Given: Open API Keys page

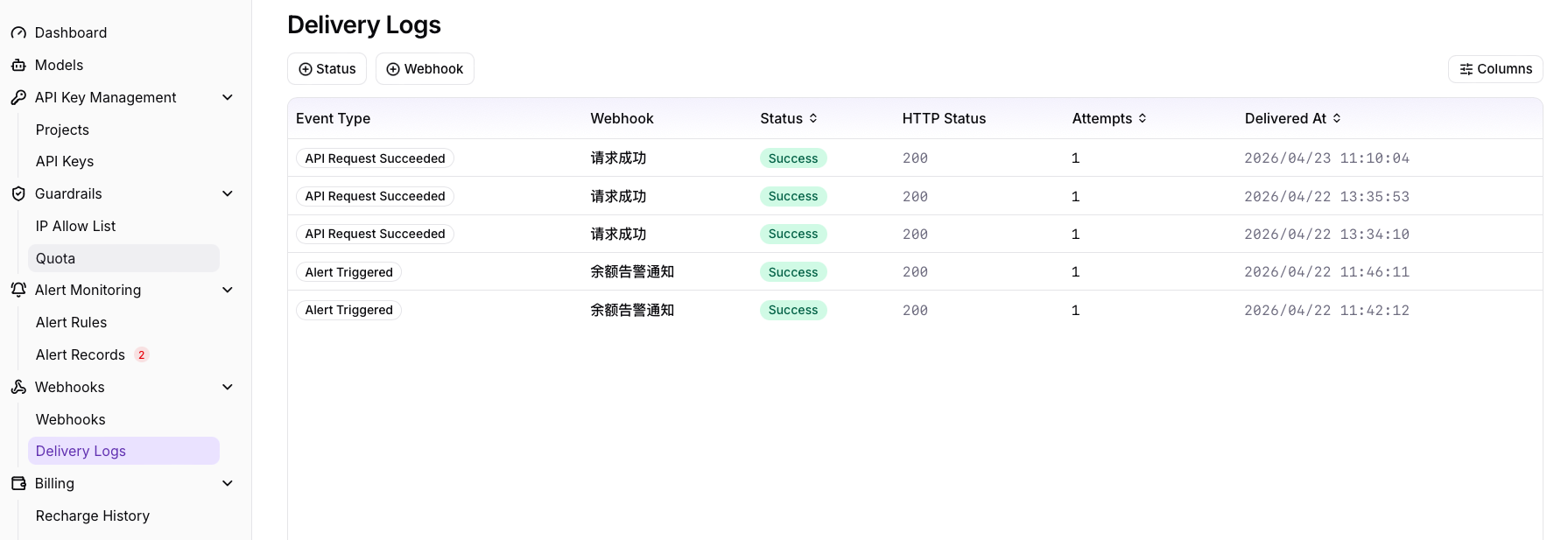Looking at the screenshot, I should pyautogui.click(x=65, y=161).
